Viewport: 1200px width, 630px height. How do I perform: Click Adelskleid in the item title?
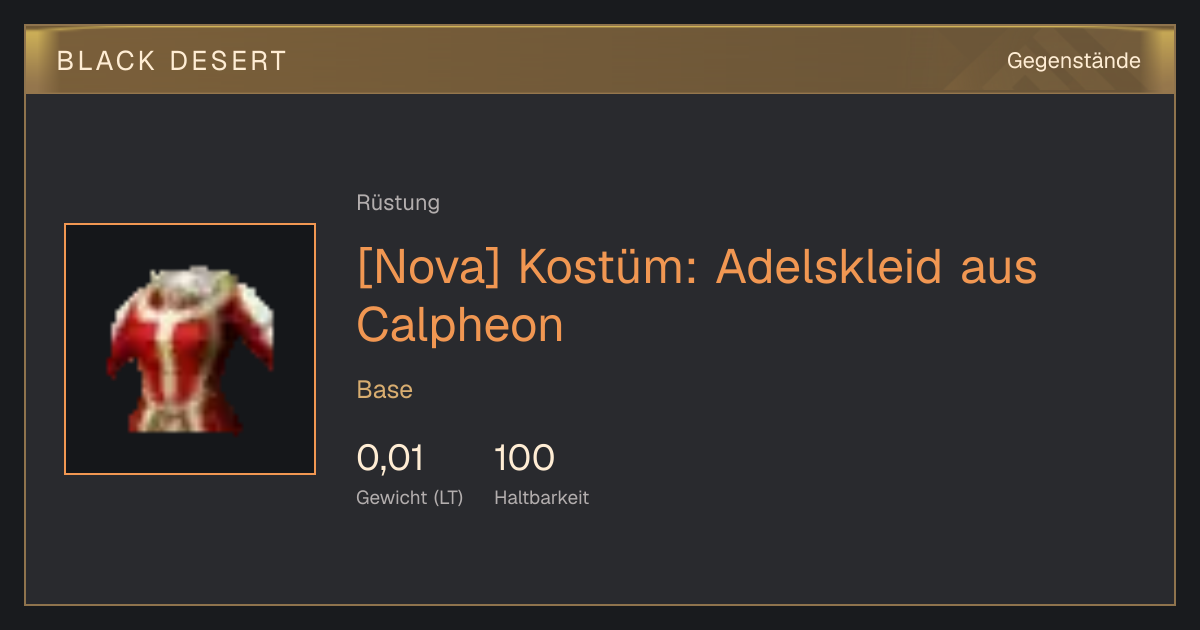click(x=829, y=268)
